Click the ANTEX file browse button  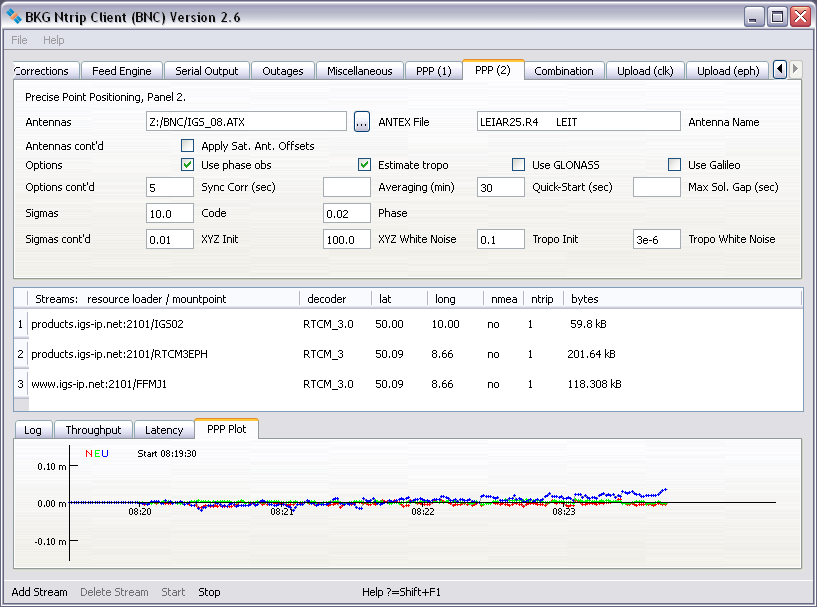(x=362, y=122)
